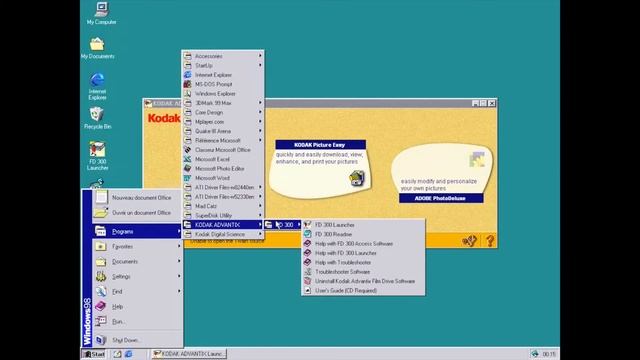
Task: Click the Start button on taskbar
Action: [x=94, y=354]
